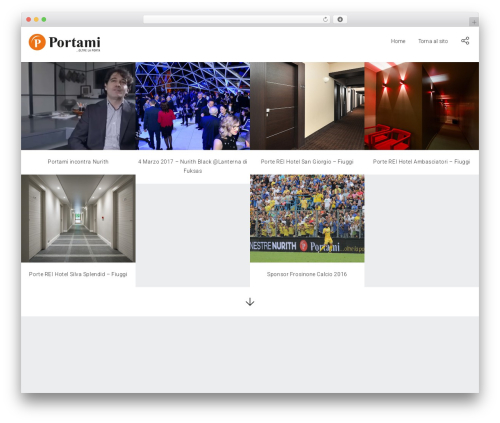Click the browser download indicator icon
Viewport: 500px width, 423px height.
click(340, 20)
